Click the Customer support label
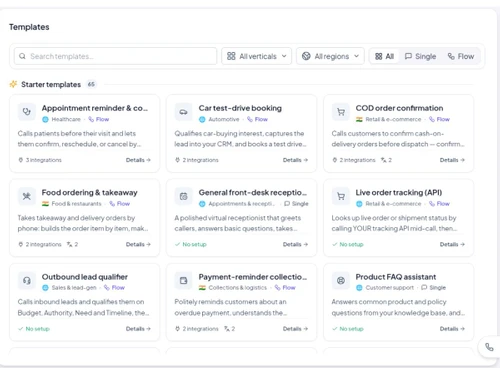 (x=389, y=288)
